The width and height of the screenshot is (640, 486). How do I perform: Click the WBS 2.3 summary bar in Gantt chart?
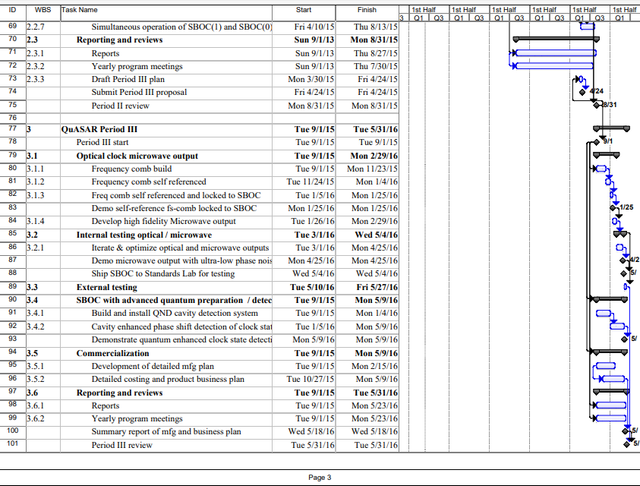pos(556,39)
